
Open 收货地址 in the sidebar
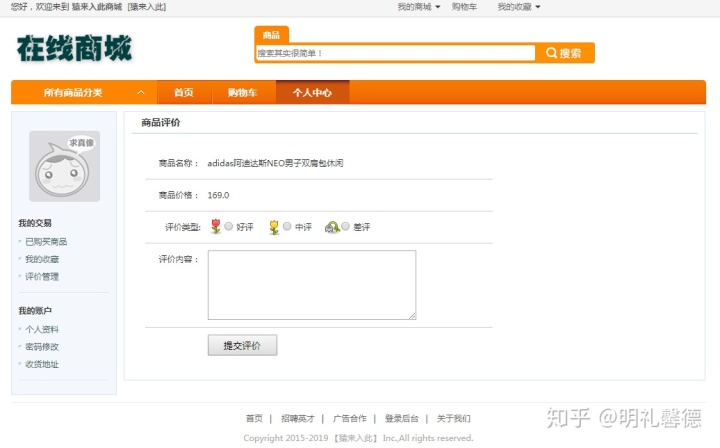(42, 364)
